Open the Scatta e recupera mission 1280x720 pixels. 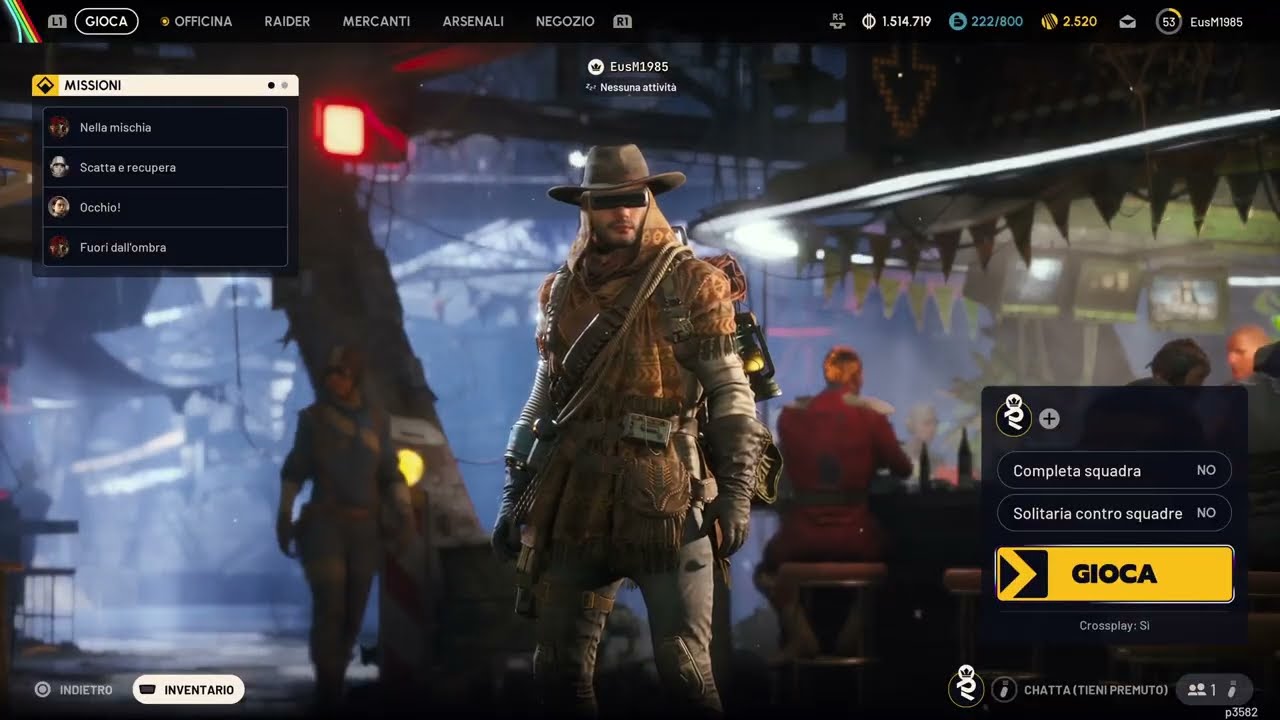[165, 167]
